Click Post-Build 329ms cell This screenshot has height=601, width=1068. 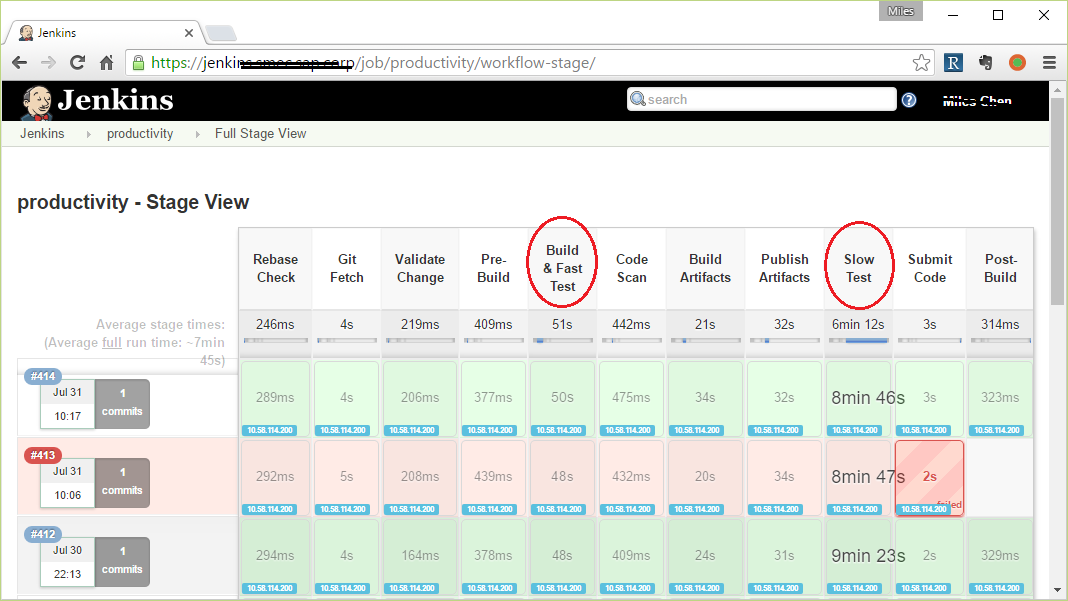[1000, 556]
